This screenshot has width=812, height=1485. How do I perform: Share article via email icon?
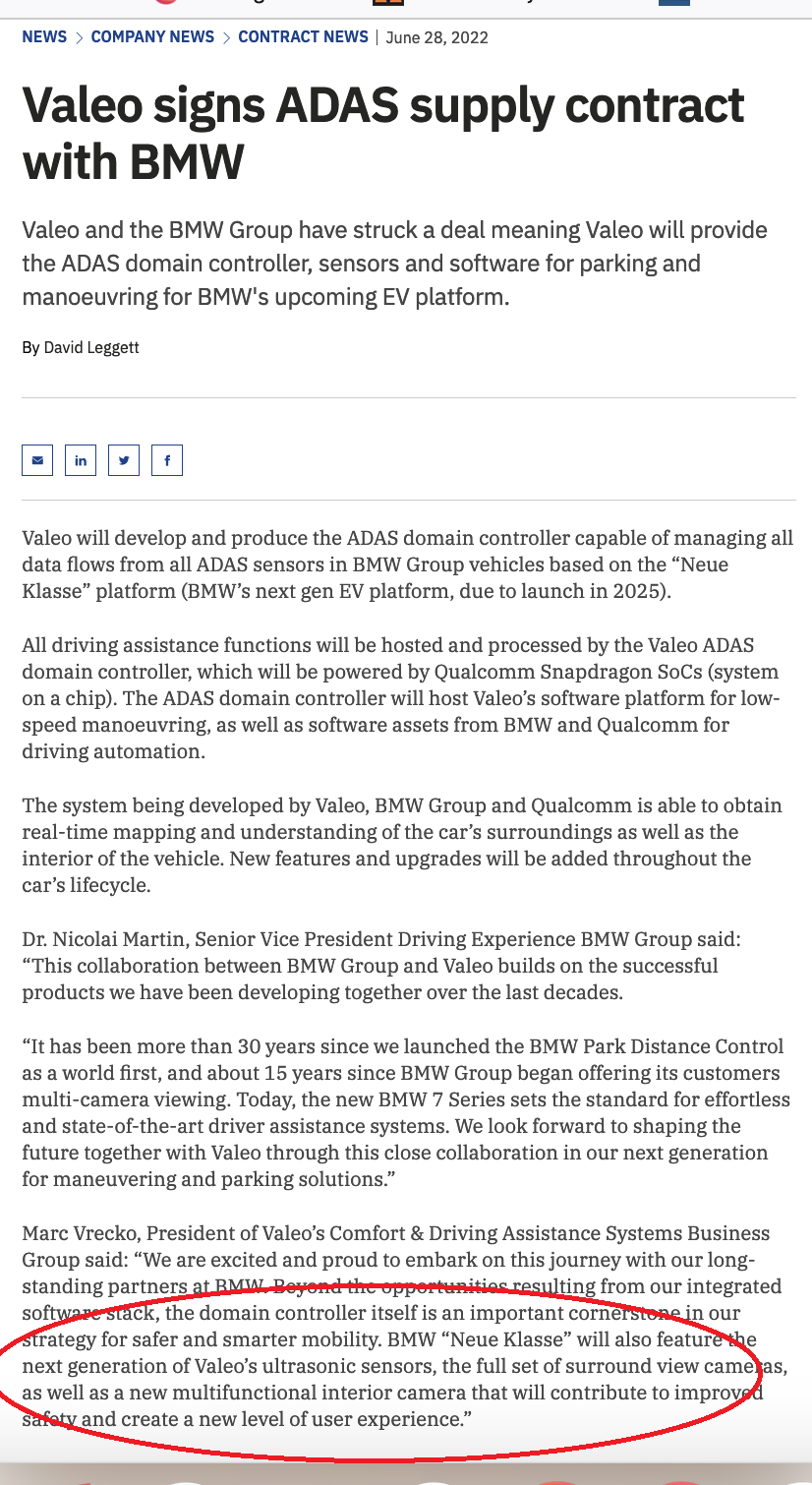(37, 460)
